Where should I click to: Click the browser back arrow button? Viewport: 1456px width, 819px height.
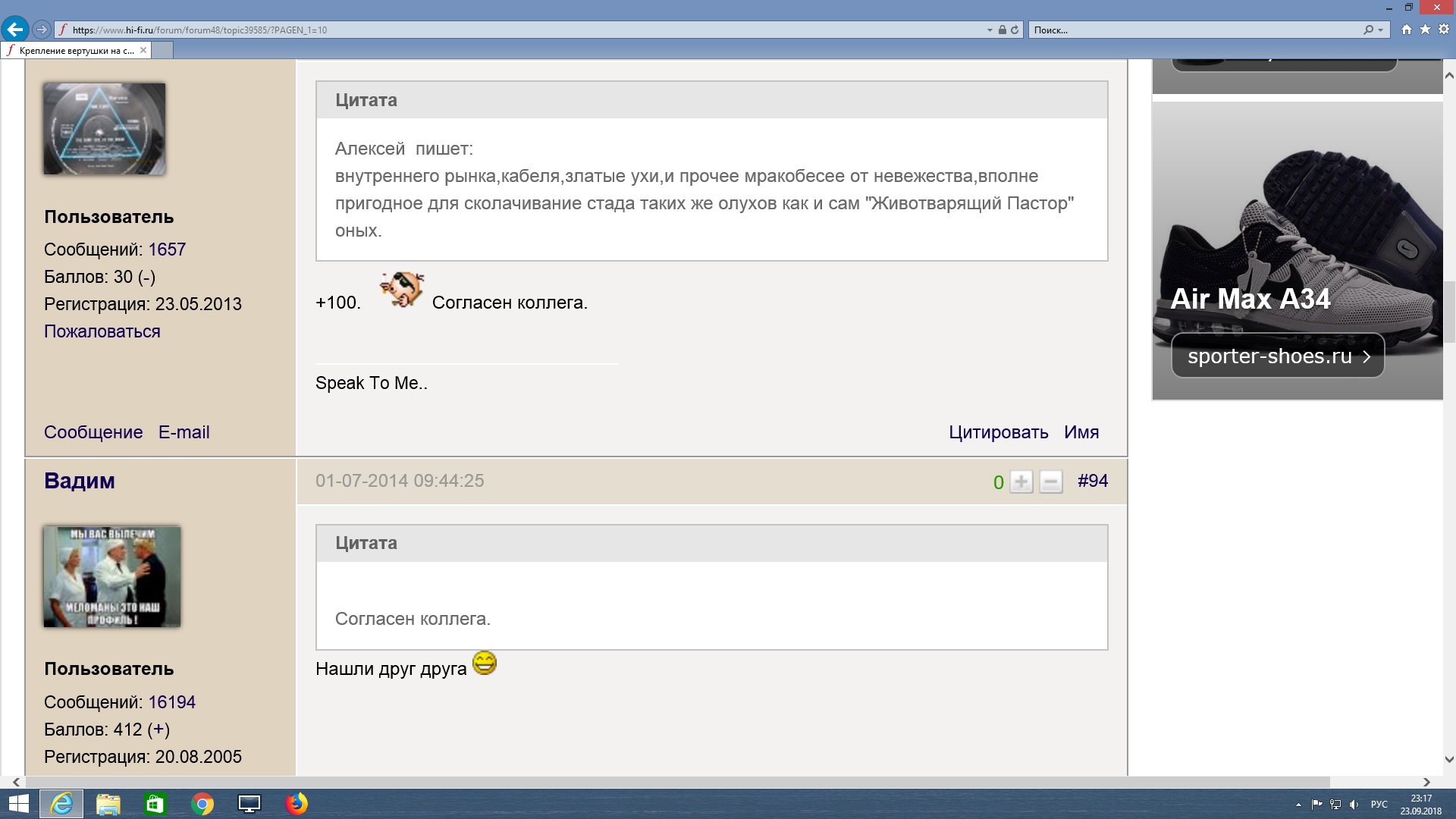[x=15, y=30]
